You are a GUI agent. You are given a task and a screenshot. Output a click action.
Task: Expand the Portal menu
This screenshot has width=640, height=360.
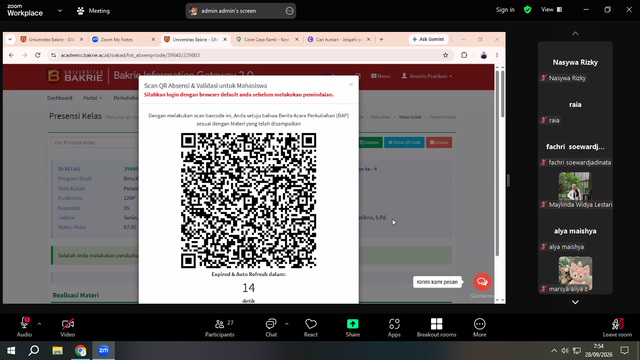pyautogui.click(x=93, y=98)
